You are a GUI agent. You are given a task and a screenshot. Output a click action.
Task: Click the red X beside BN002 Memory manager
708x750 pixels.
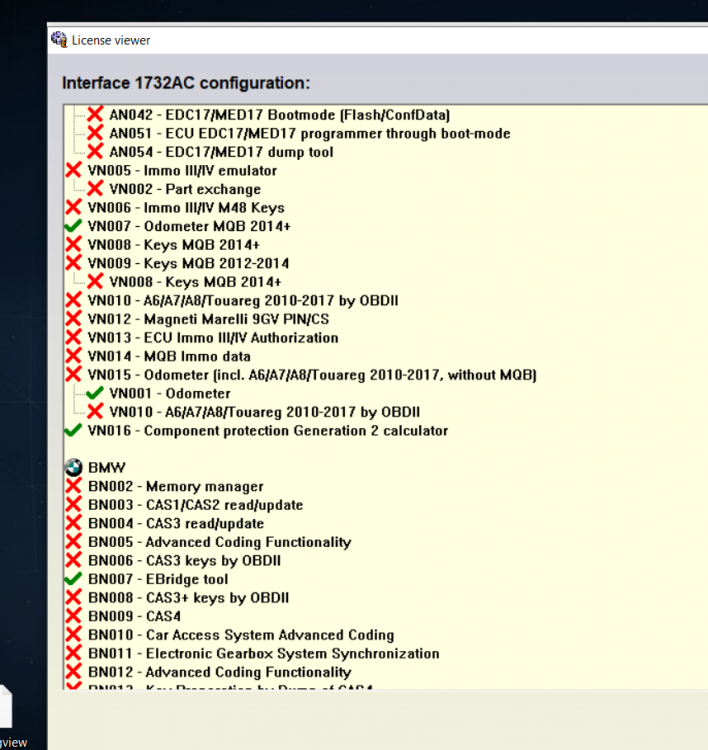click(x=73, y=486)
